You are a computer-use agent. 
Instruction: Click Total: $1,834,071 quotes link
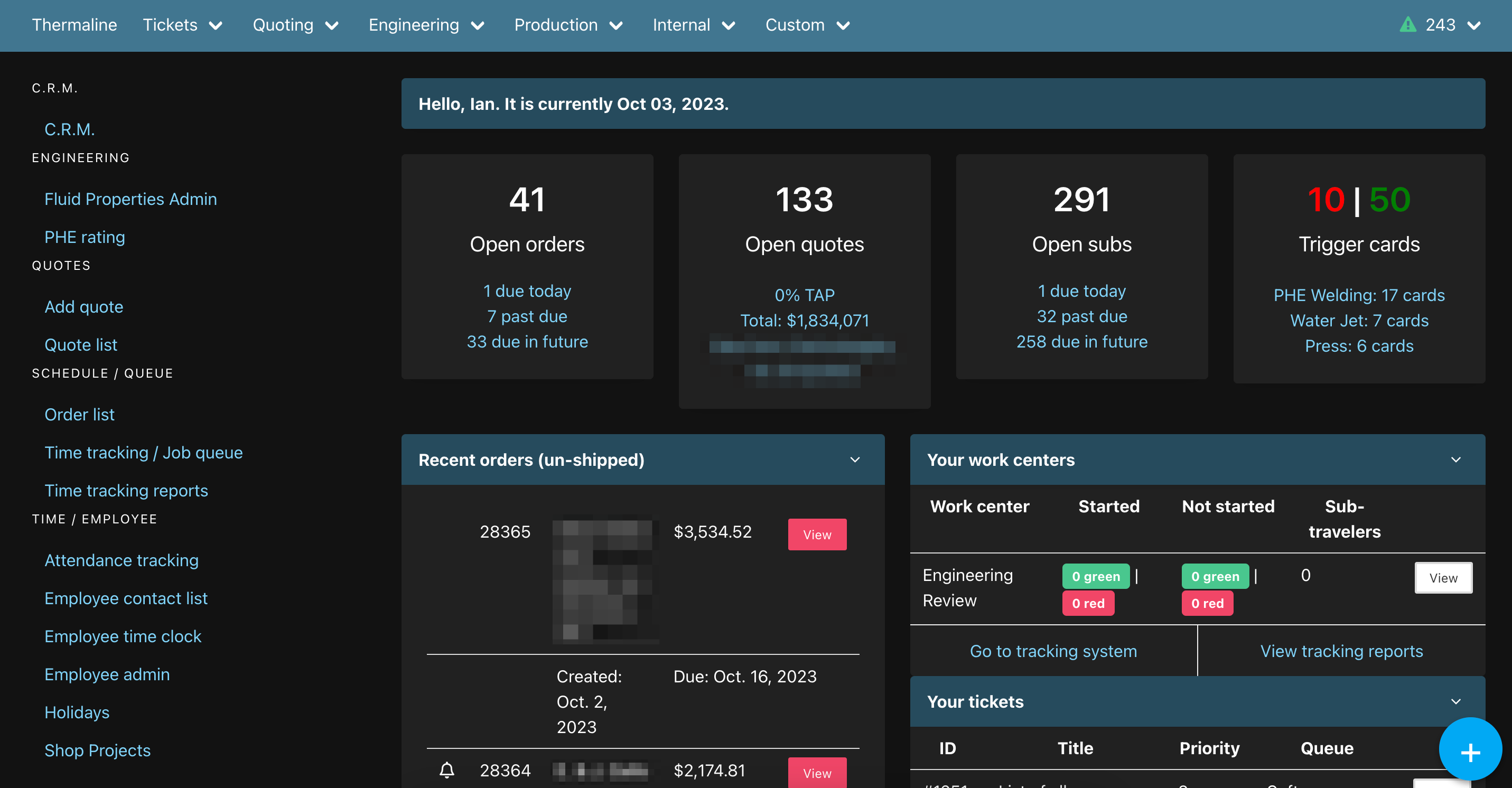pyautogui.click(x=804, y=321)
